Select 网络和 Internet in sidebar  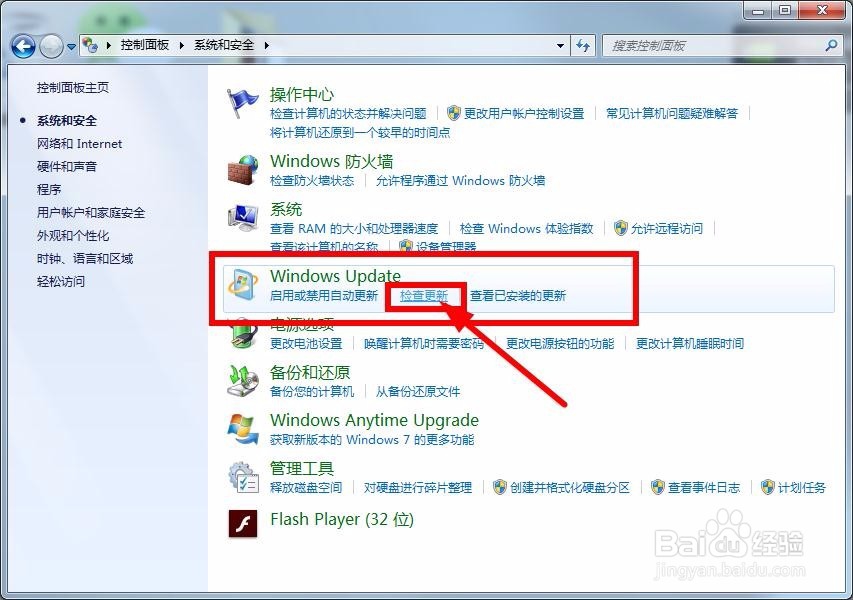click(79, 144)
